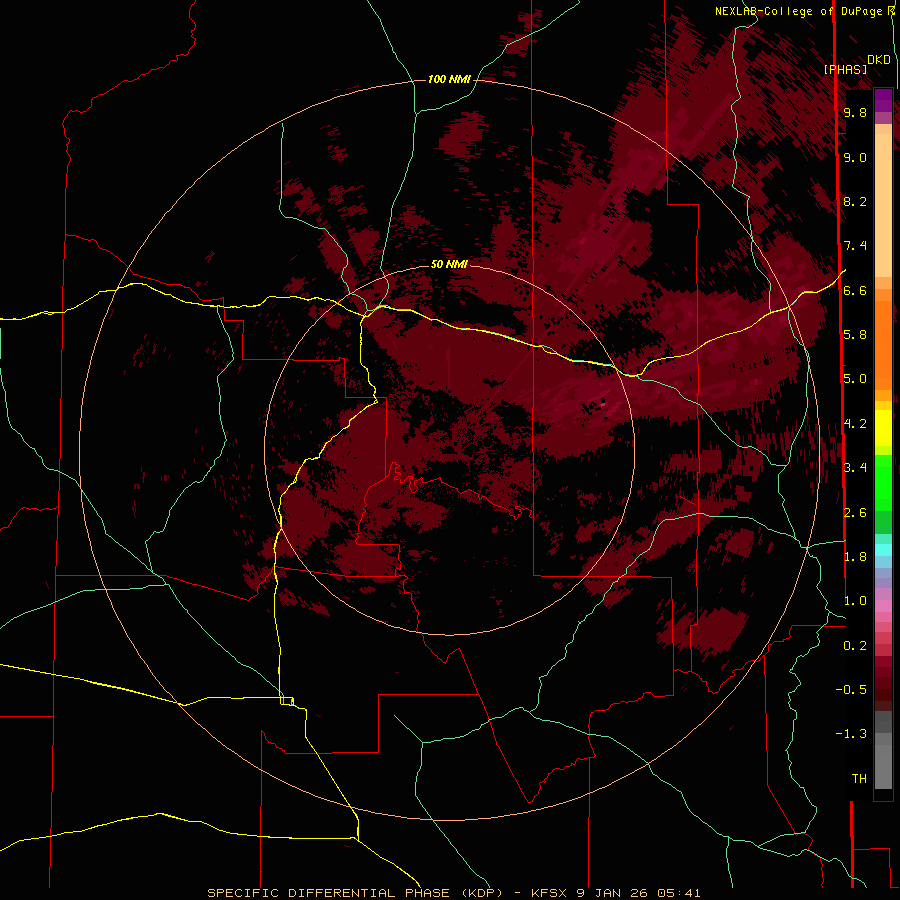Click the 100 NMI range ring label

click(x=449, y=79)
